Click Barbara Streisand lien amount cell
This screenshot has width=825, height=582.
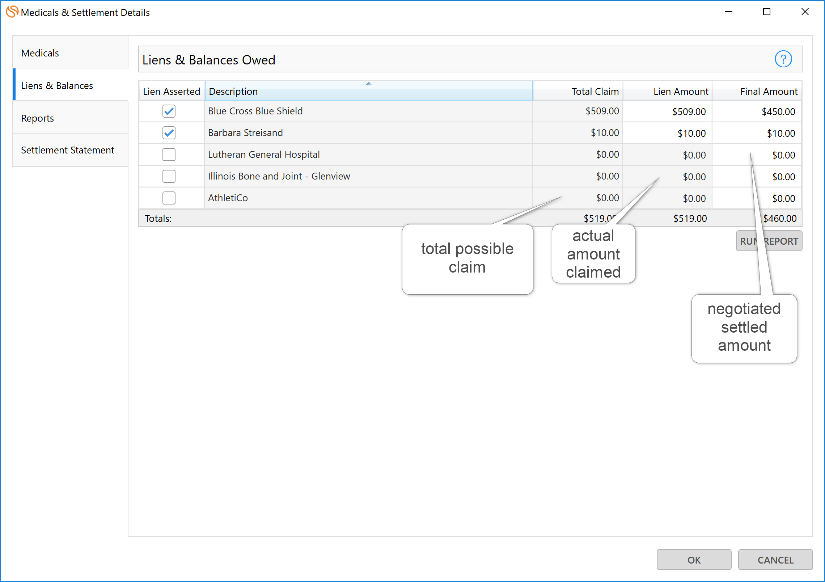pos(667,133)
